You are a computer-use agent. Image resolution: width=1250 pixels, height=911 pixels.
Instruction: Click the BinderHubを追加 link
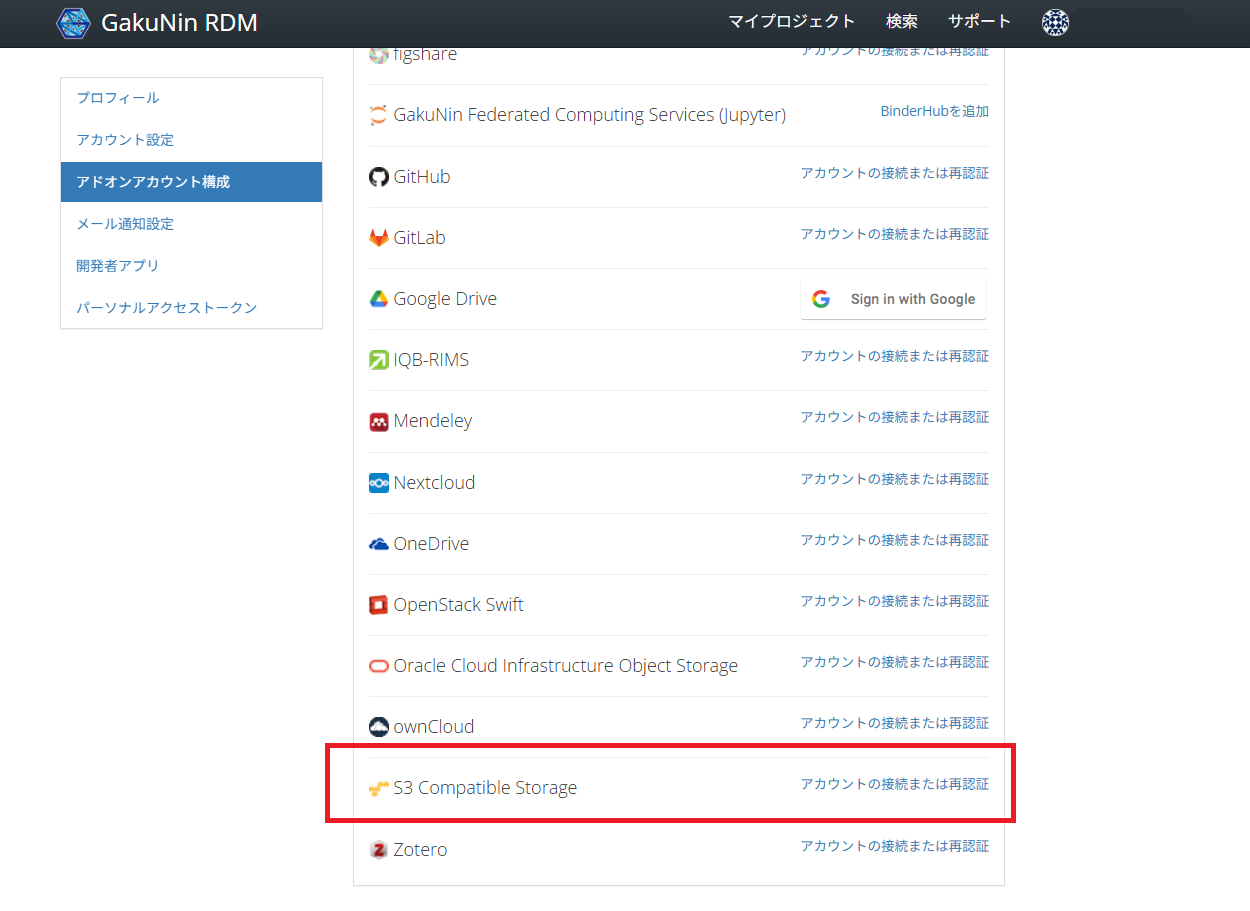coord(934,111)
